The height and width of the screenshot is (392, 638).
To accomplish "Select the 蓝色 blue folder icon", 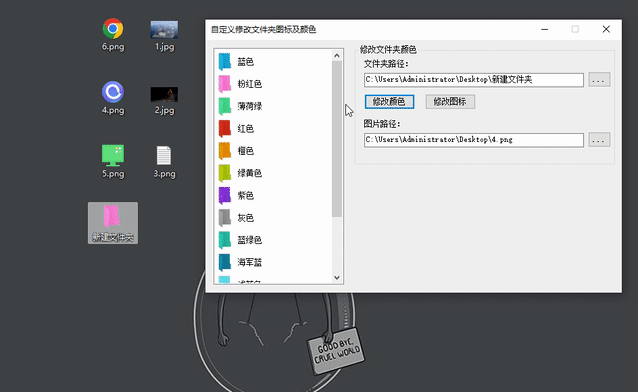I will click(225, 62).
